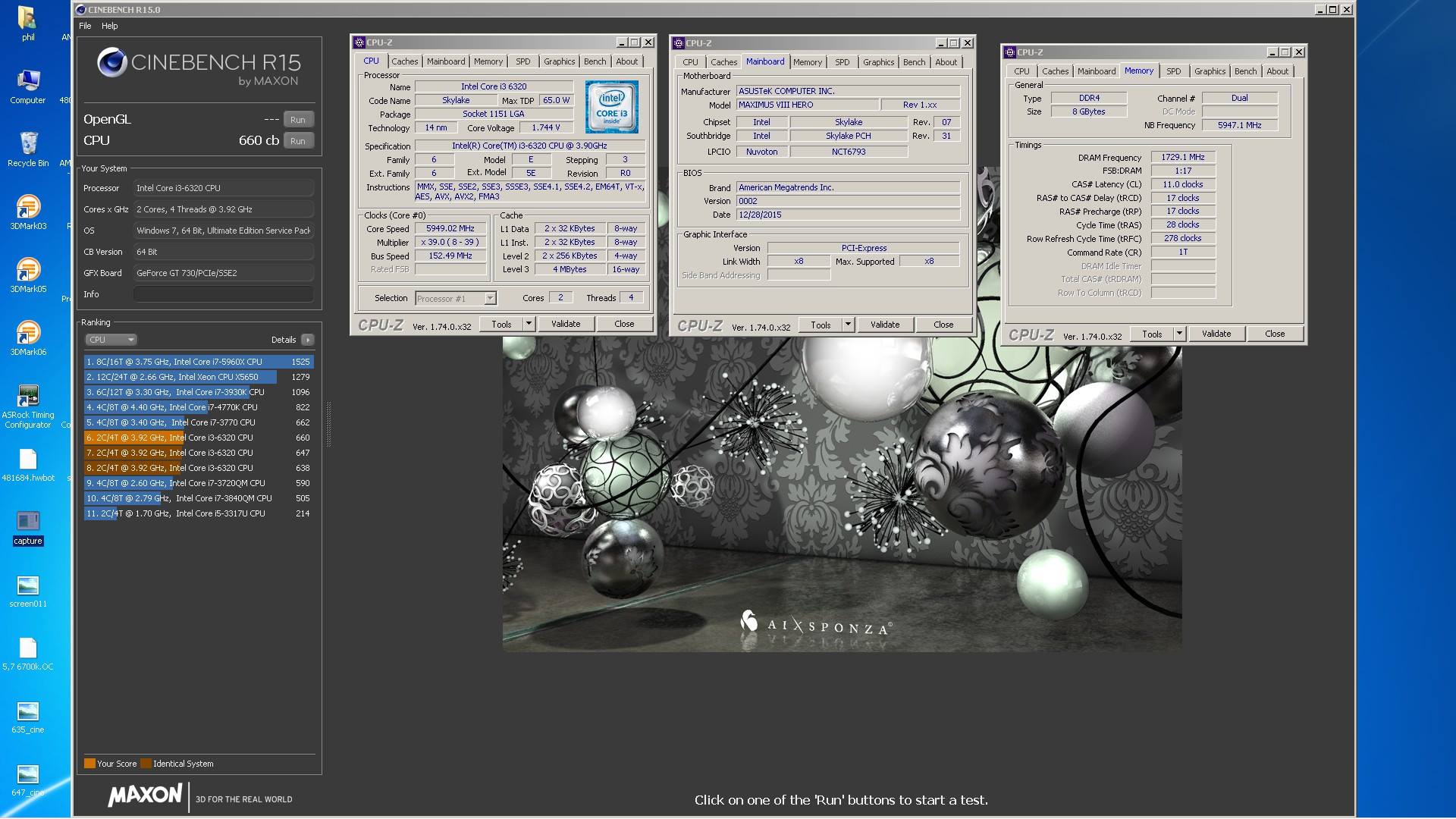Open the Caches tab in left CPU-Z
The image size is (1456, 819).
click(404, 61)
